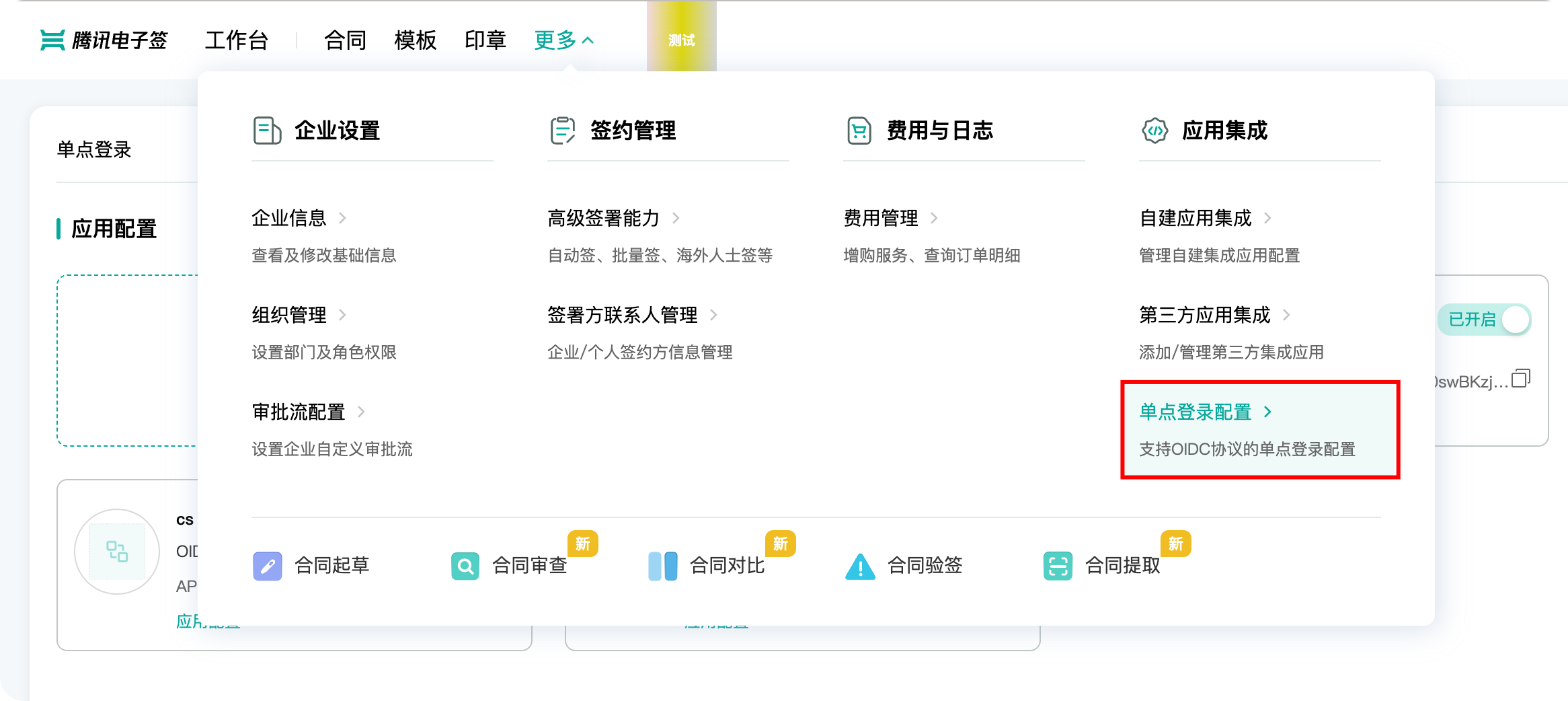Click the 应用集成 code icon

[1154, 131]
